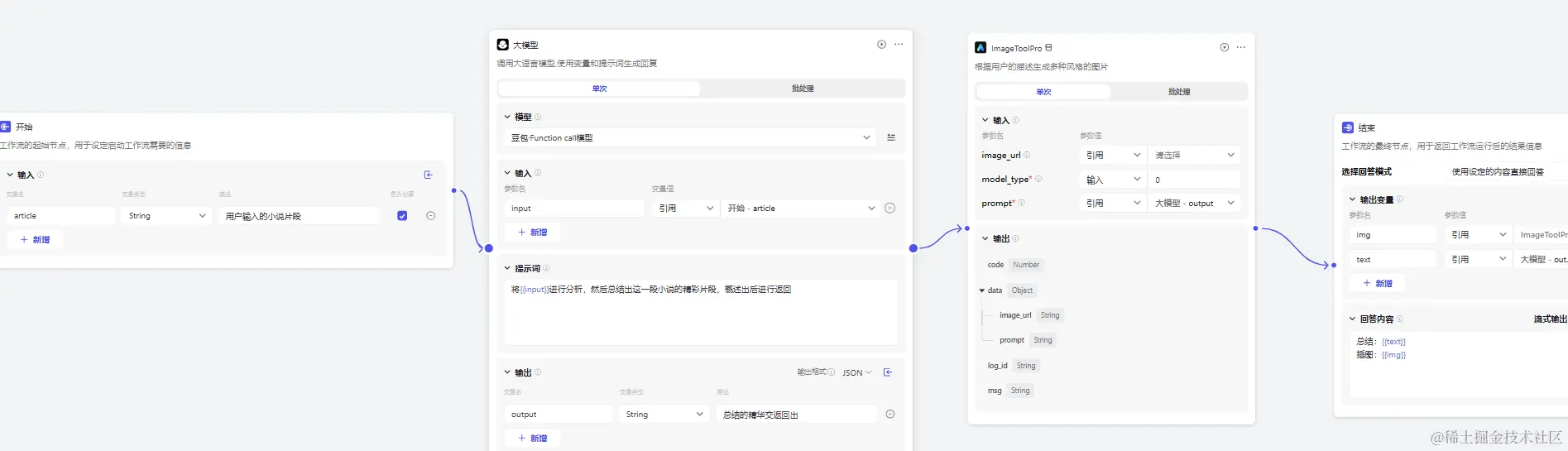Open the 开始 - article variable value dropdown
This screenshot has width=1568, height=451.
point(800,209)
